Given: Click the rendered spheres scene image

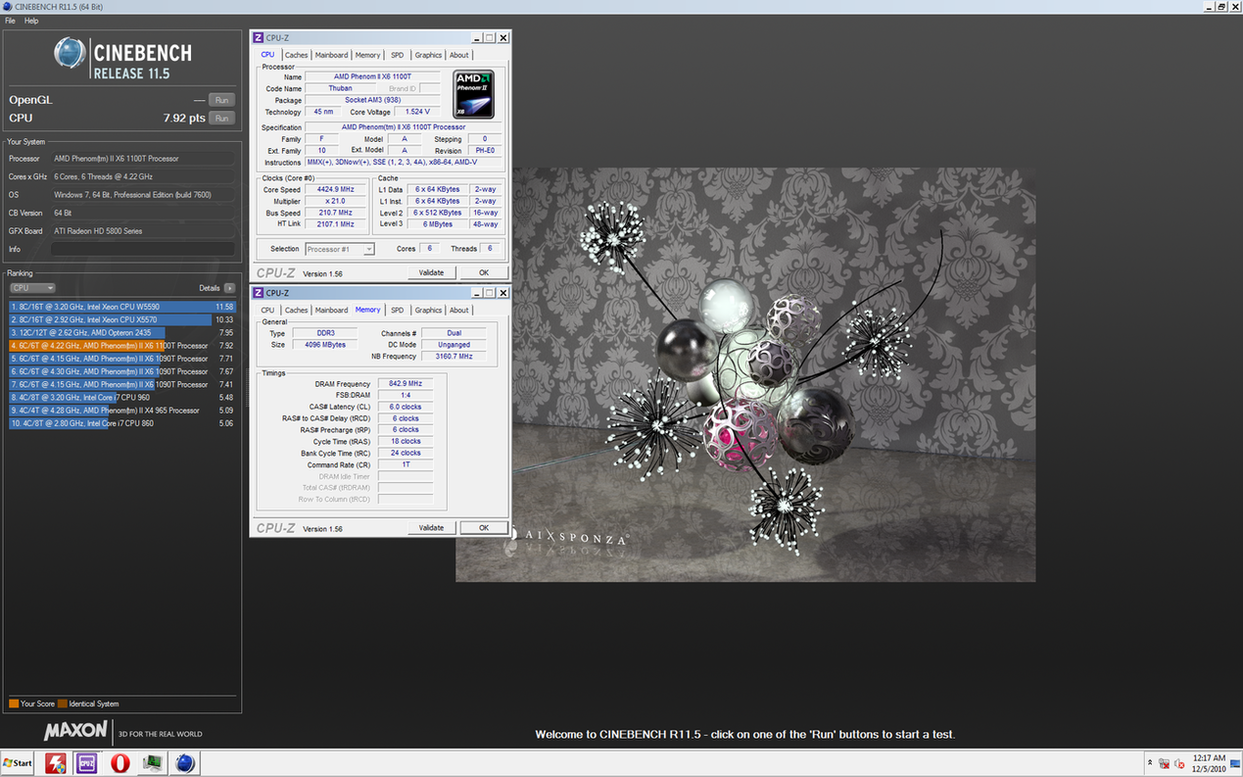Looking at the screenshot, I should point(745,375).
